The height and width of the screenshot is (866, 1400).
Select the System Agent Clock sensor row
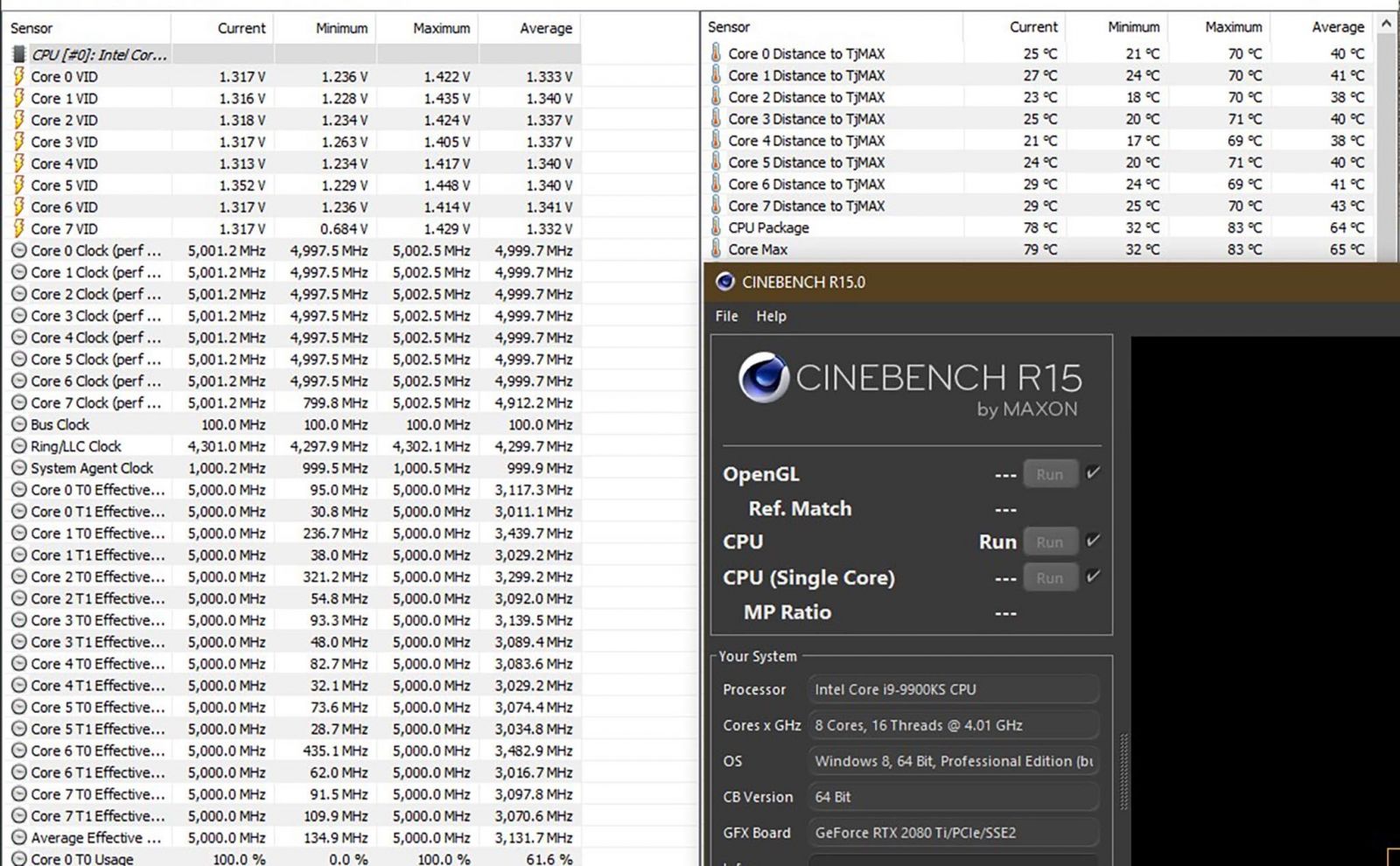coord(92,469)
